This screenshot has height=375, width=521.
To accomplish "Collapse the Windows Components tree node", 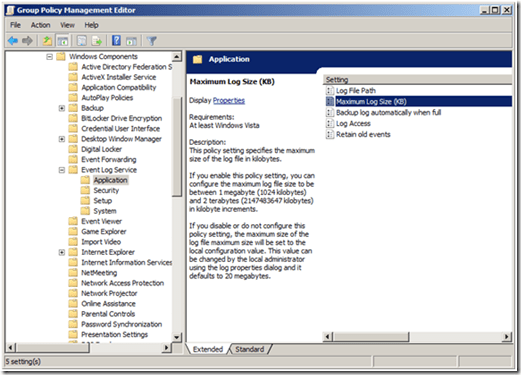I will [49, 57].
